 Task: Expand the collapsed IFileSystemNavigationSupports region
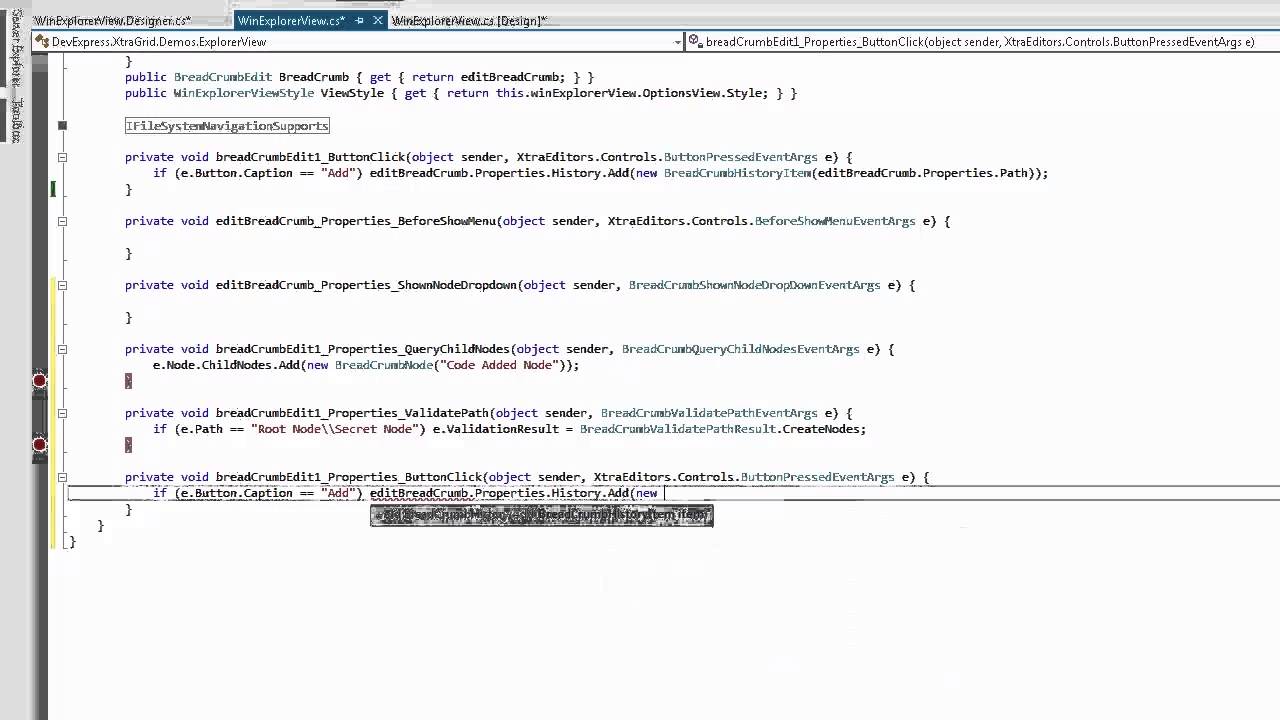(62, 125)
